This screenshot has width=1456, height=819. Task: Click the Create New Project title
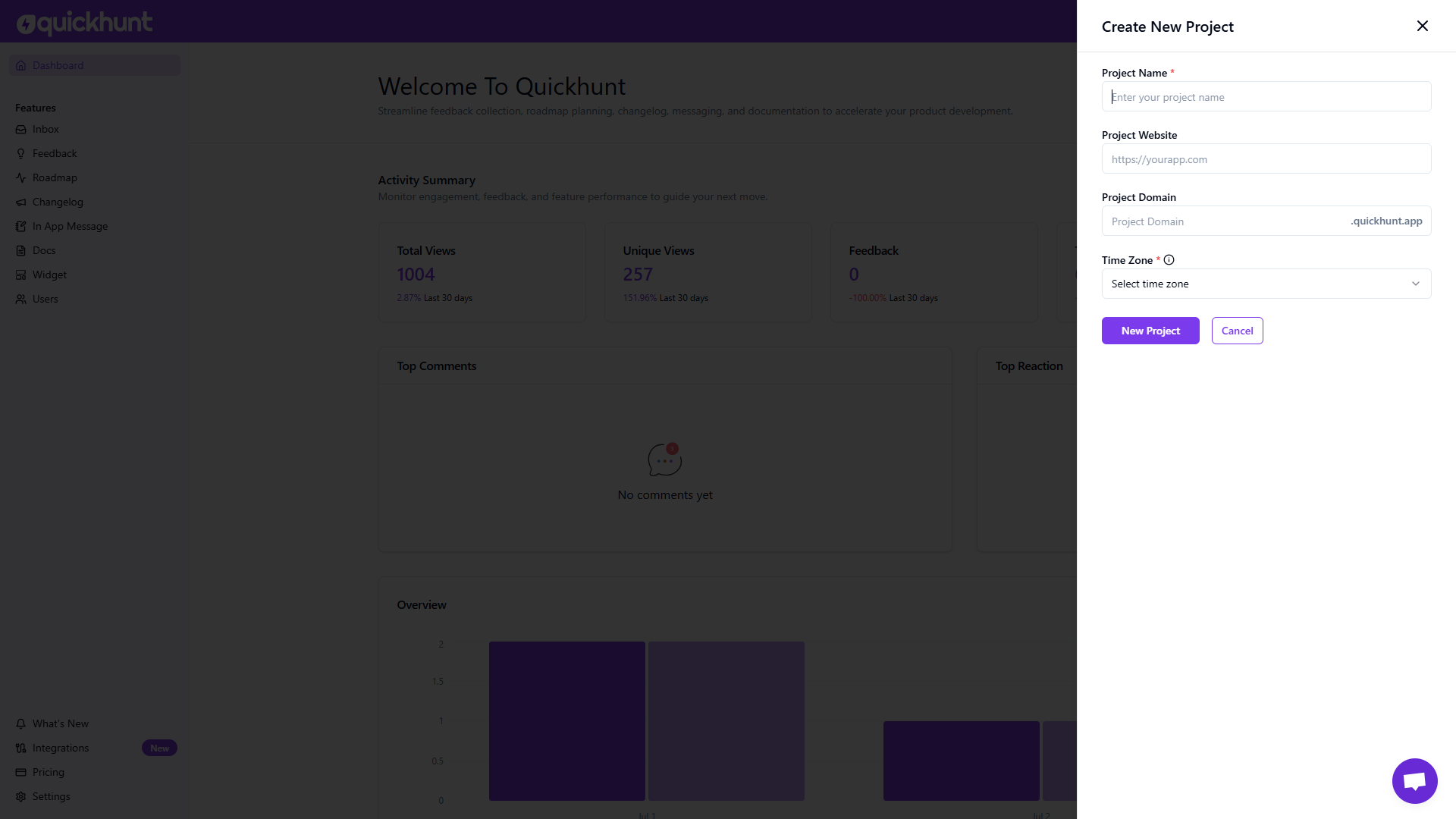coord(1168,27)
